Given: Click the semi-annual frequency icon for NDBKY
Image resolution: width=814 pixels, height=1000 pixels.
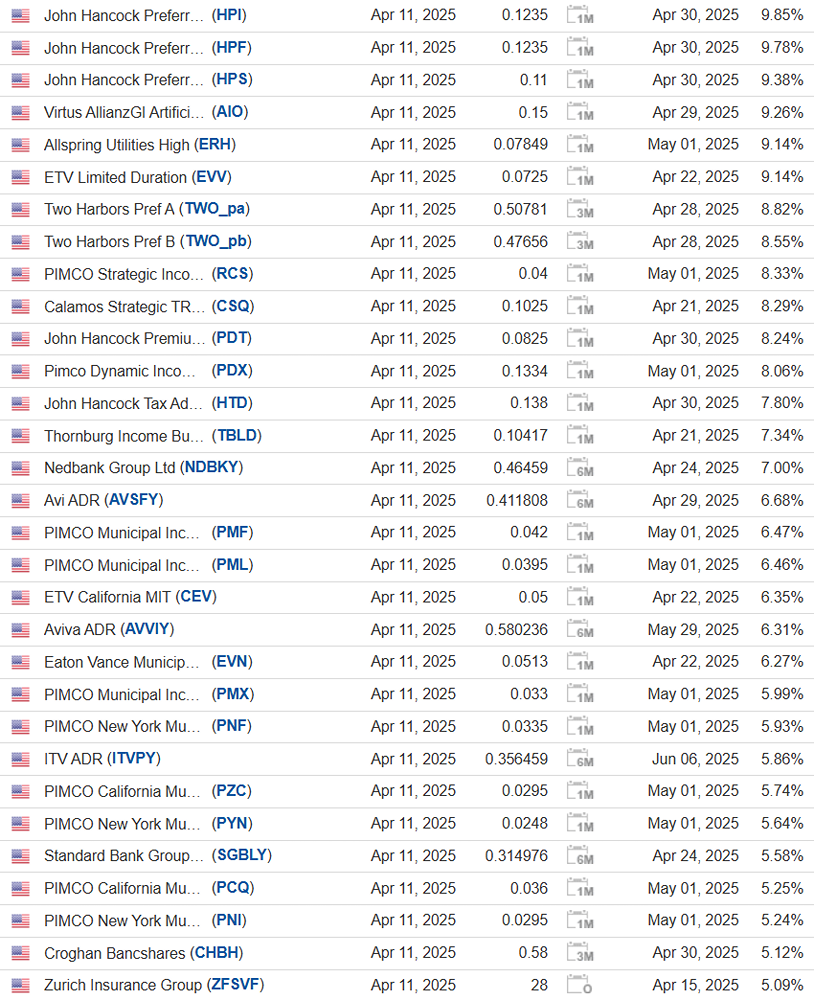Looking at the screenshot, I should pyautogui.click(x=580, y=468).
